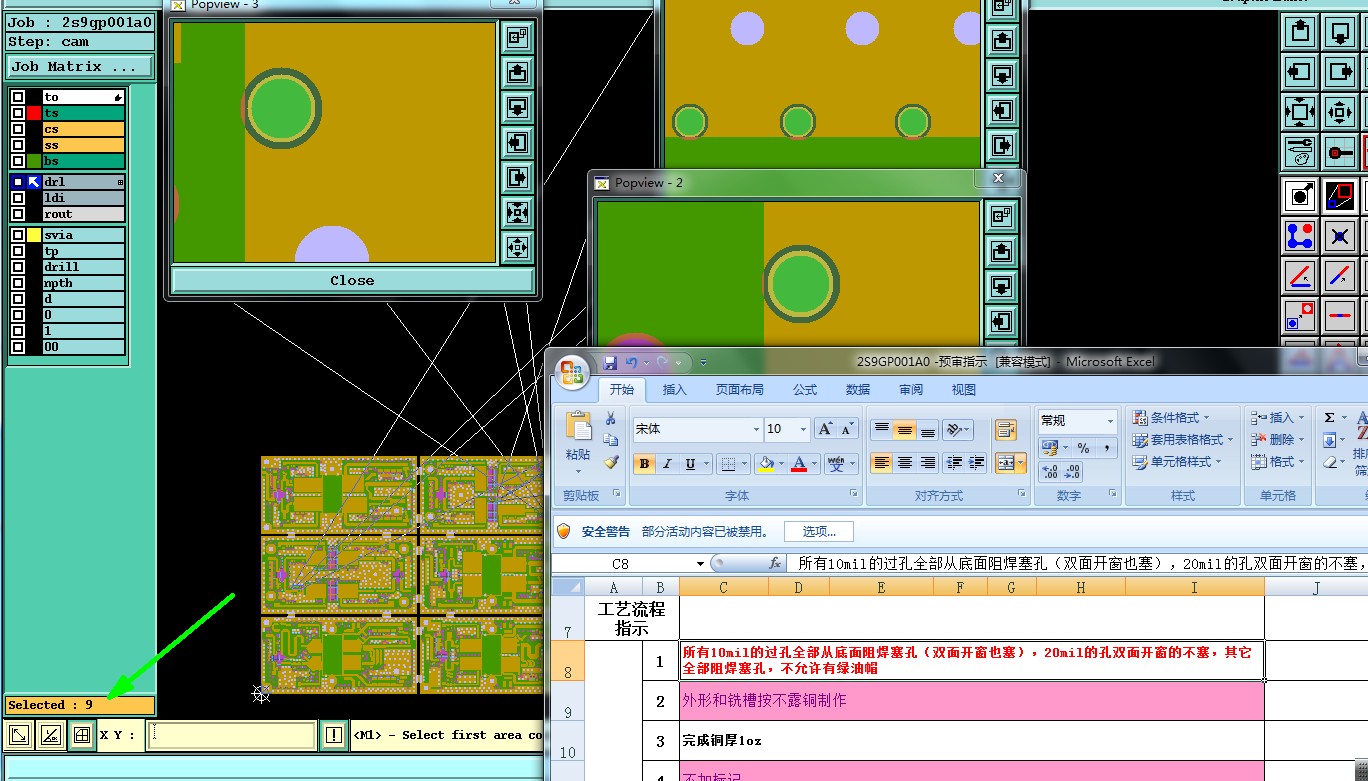Select the horizontal red-blue line segment tool
The width and height of the screenshot is (1368, 781).
pos(1339,316)
